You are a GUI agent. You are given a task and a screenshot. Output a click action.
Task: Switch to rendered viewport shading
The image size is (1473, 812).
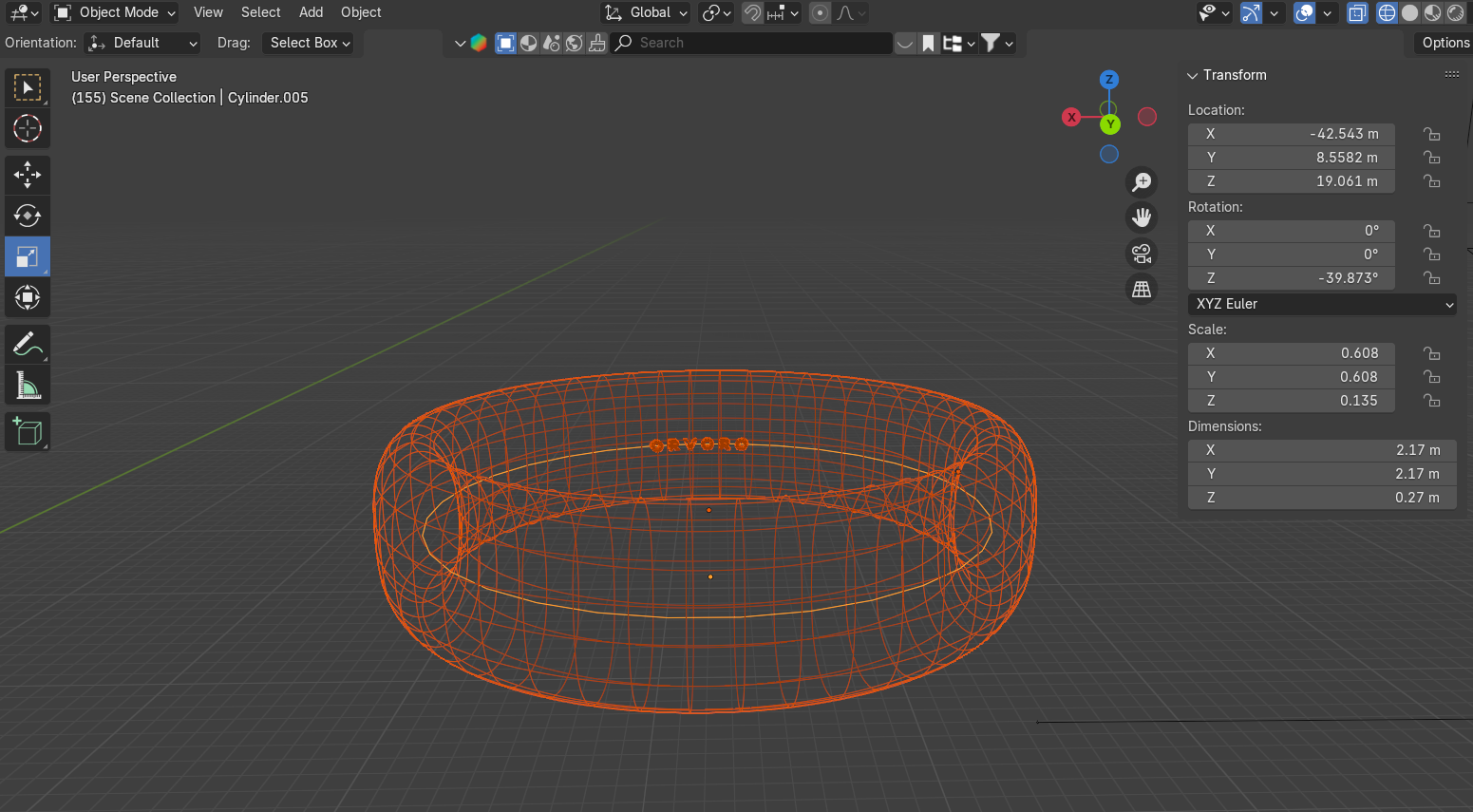click(x=1456, y=12)
